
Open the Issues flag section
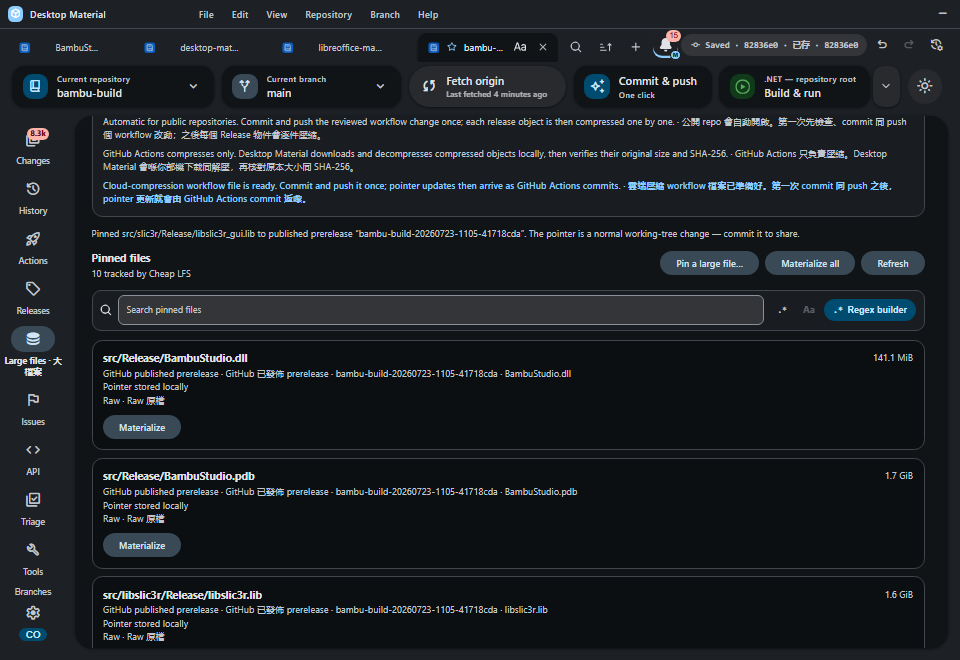click(x=33, y=410)
